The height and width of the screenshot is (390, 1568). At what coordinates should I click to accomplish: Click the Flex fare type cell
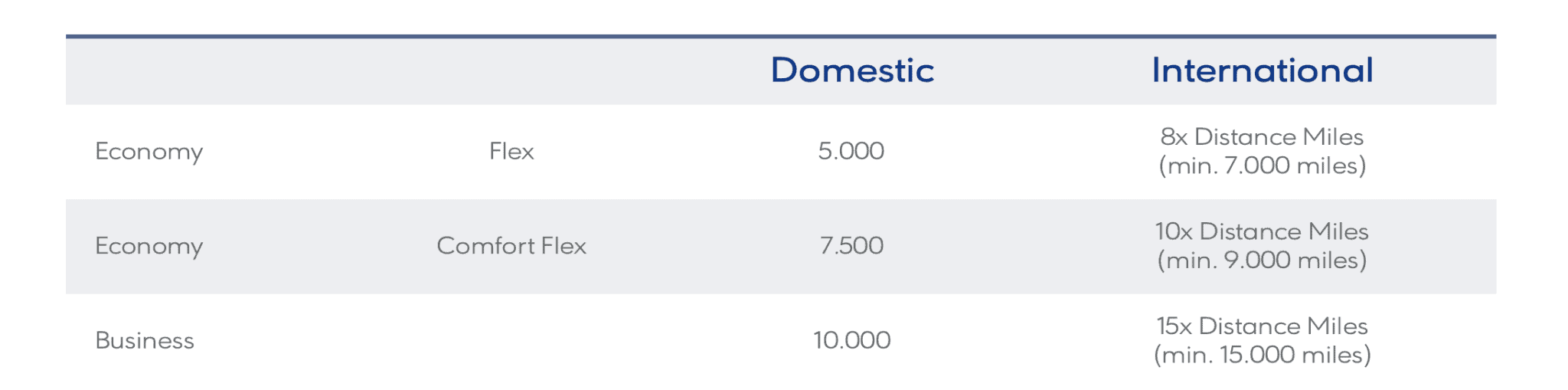click(x=511, y=151)
